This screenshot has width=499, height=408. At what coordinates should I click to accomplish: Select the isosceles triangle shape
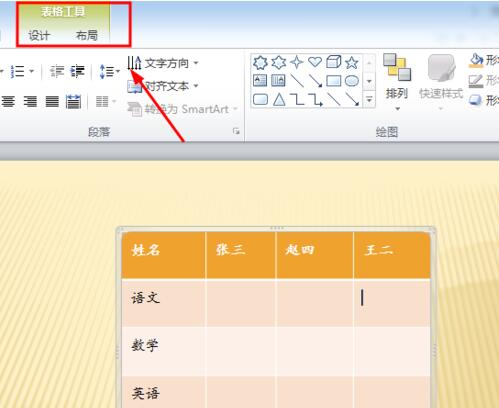[x=279, y=99]
